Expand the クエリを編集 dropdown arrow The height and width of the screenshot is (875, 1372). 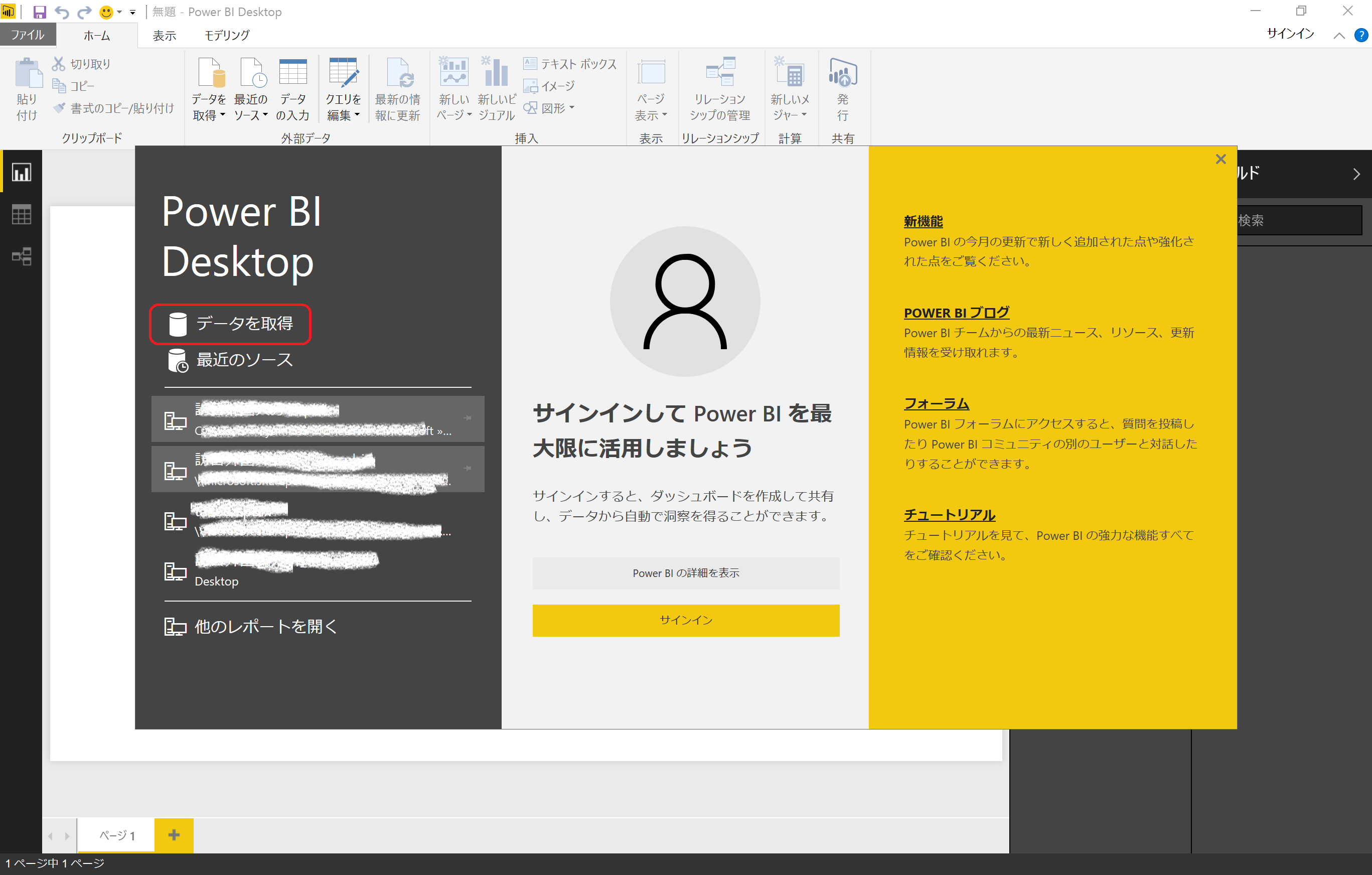357,114
